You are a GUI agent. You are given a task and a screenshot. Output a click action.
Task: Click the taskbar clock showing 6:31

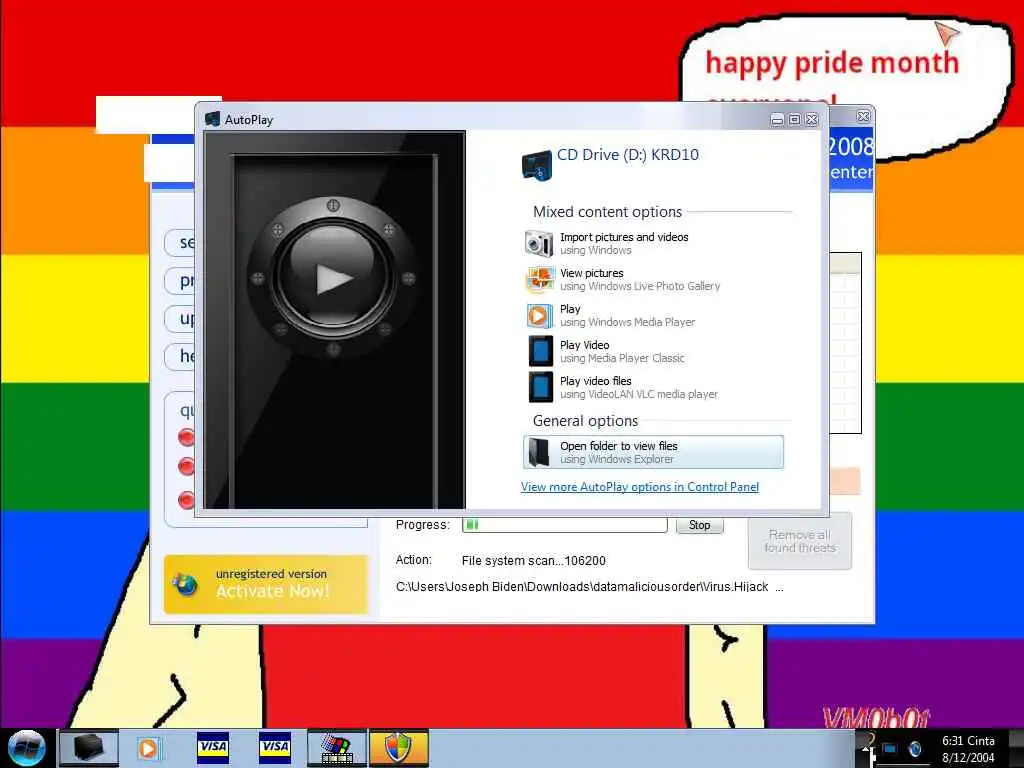(968, 749)
